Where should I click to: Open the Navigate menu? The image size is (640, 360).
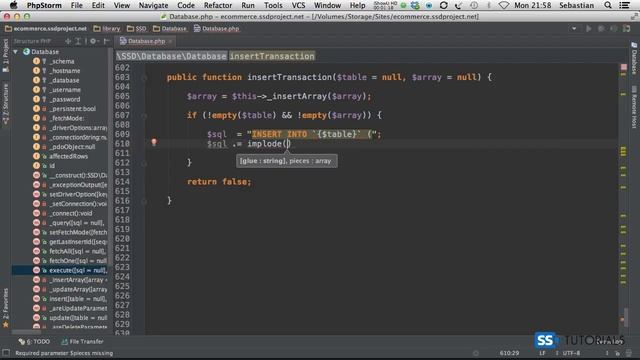[153, 5]
